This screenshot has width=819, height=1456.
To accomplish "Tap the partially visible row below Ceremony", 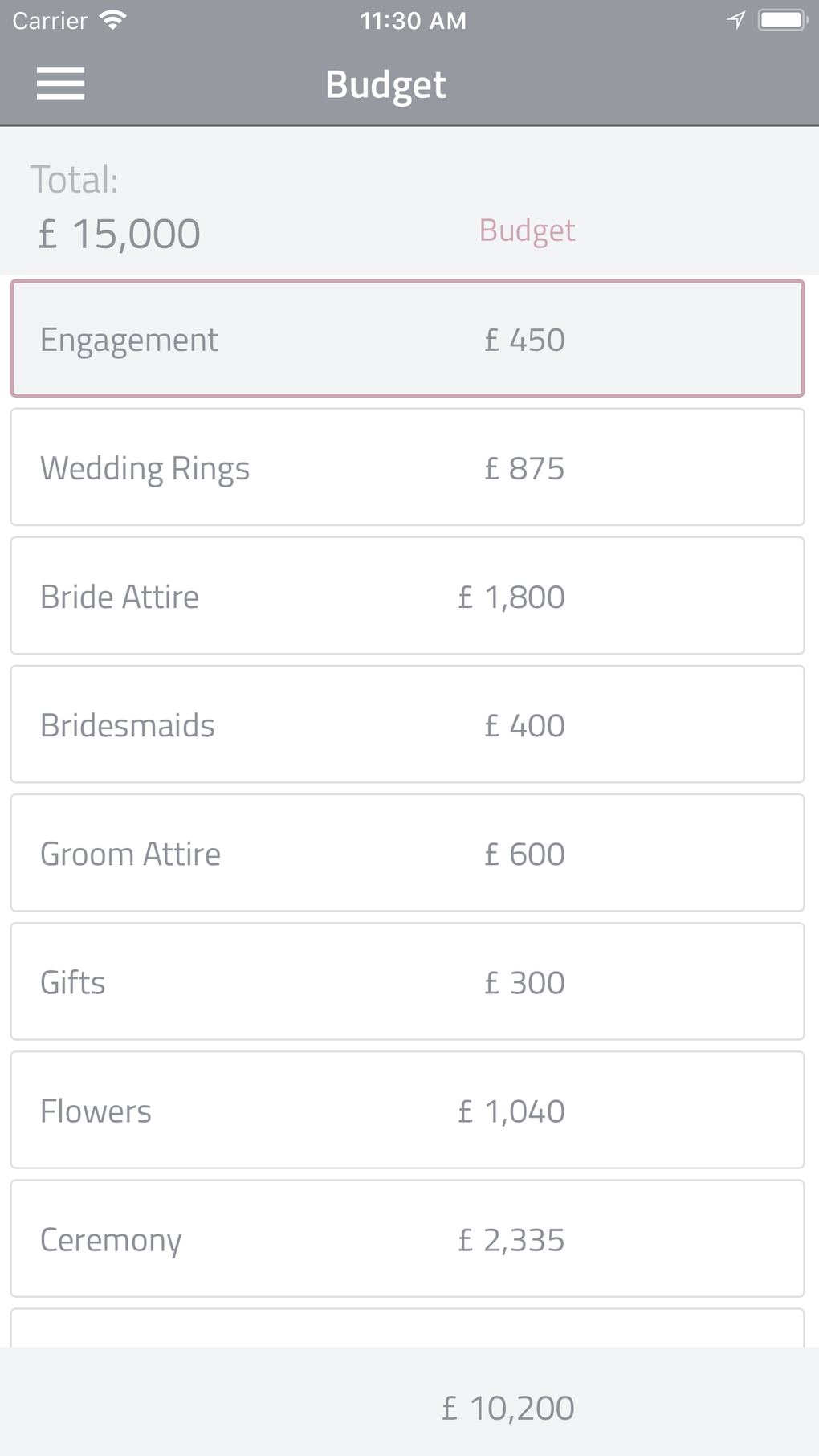I will pos(407,1328).
